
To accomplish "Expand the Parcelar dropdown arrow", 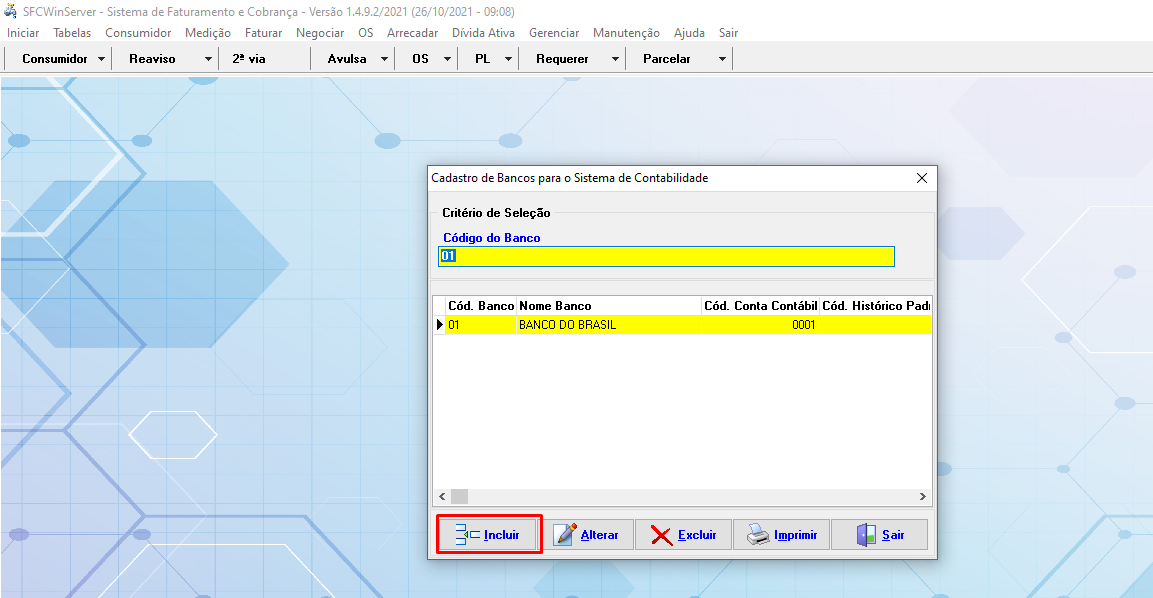I will pyautogui.click(x=722, y=59).
